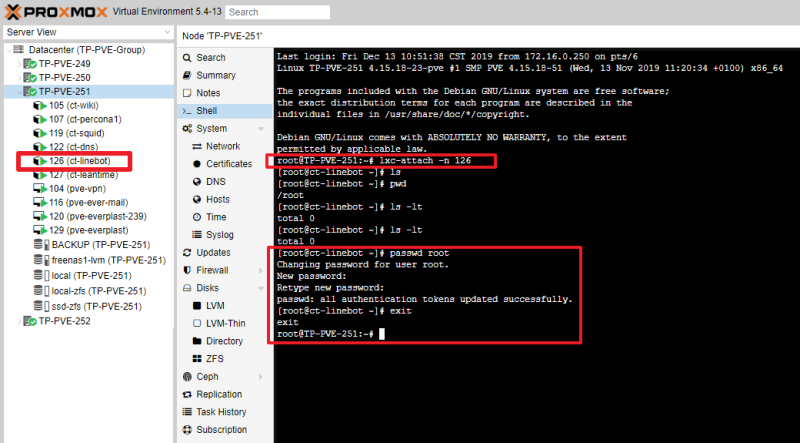800x443 pixels.
Task: Click the top Search input field
Action: click(x=278, y=12)
